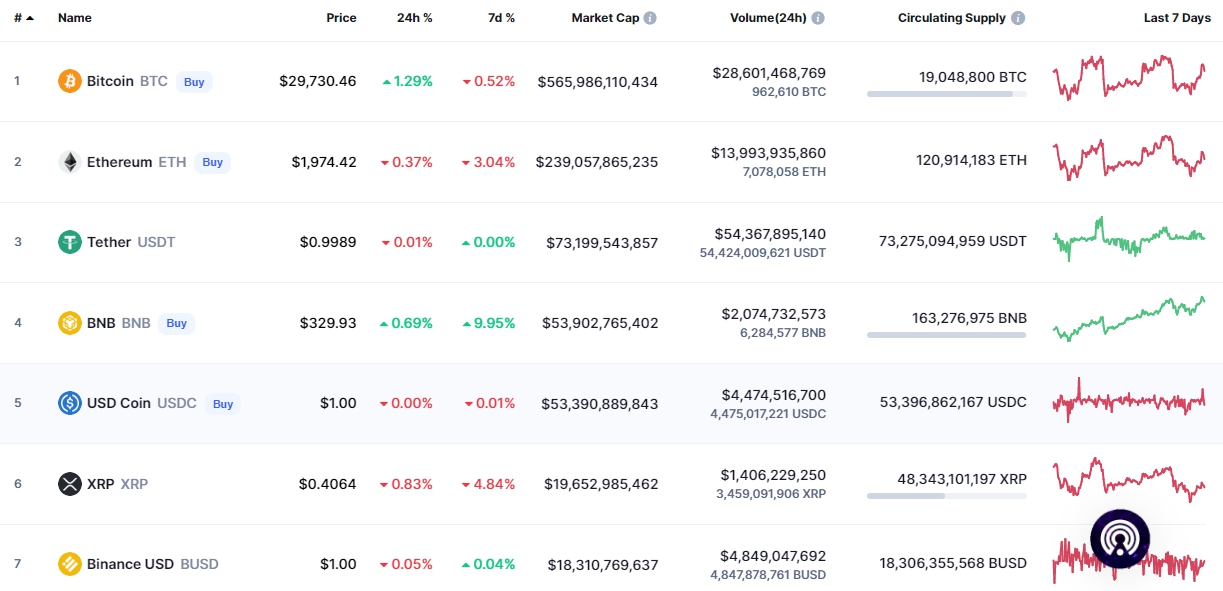Open XRP 7-day sparkline chart
This screenshot has height=591, width=1223.
click(1129, 480)
